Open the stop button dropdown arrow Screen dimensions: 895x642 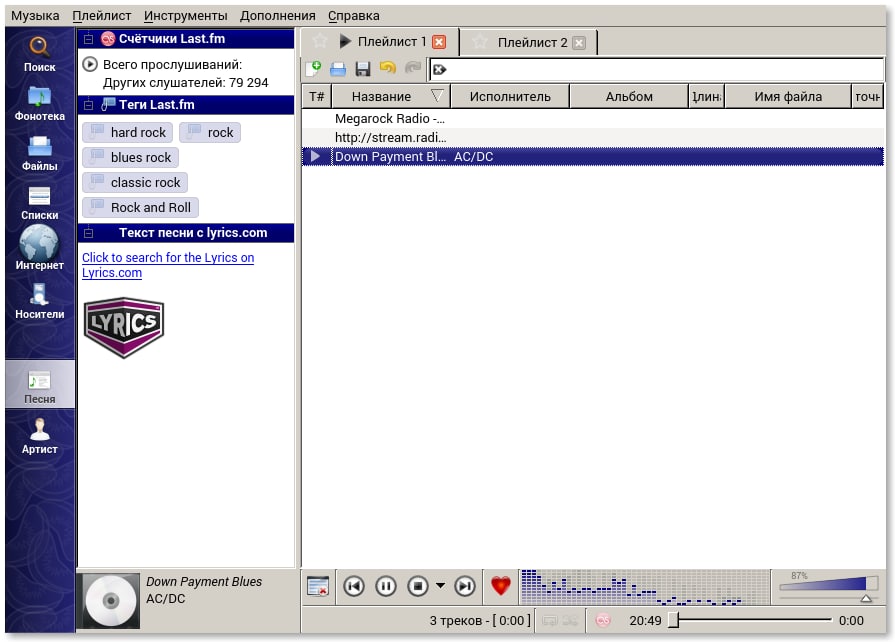coord(440,586)
